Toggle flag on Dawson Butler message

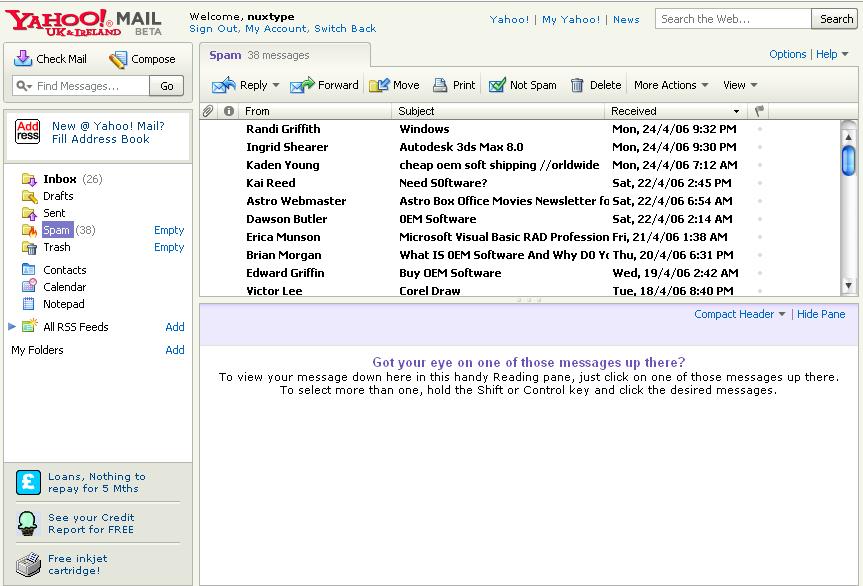(760, 219)
